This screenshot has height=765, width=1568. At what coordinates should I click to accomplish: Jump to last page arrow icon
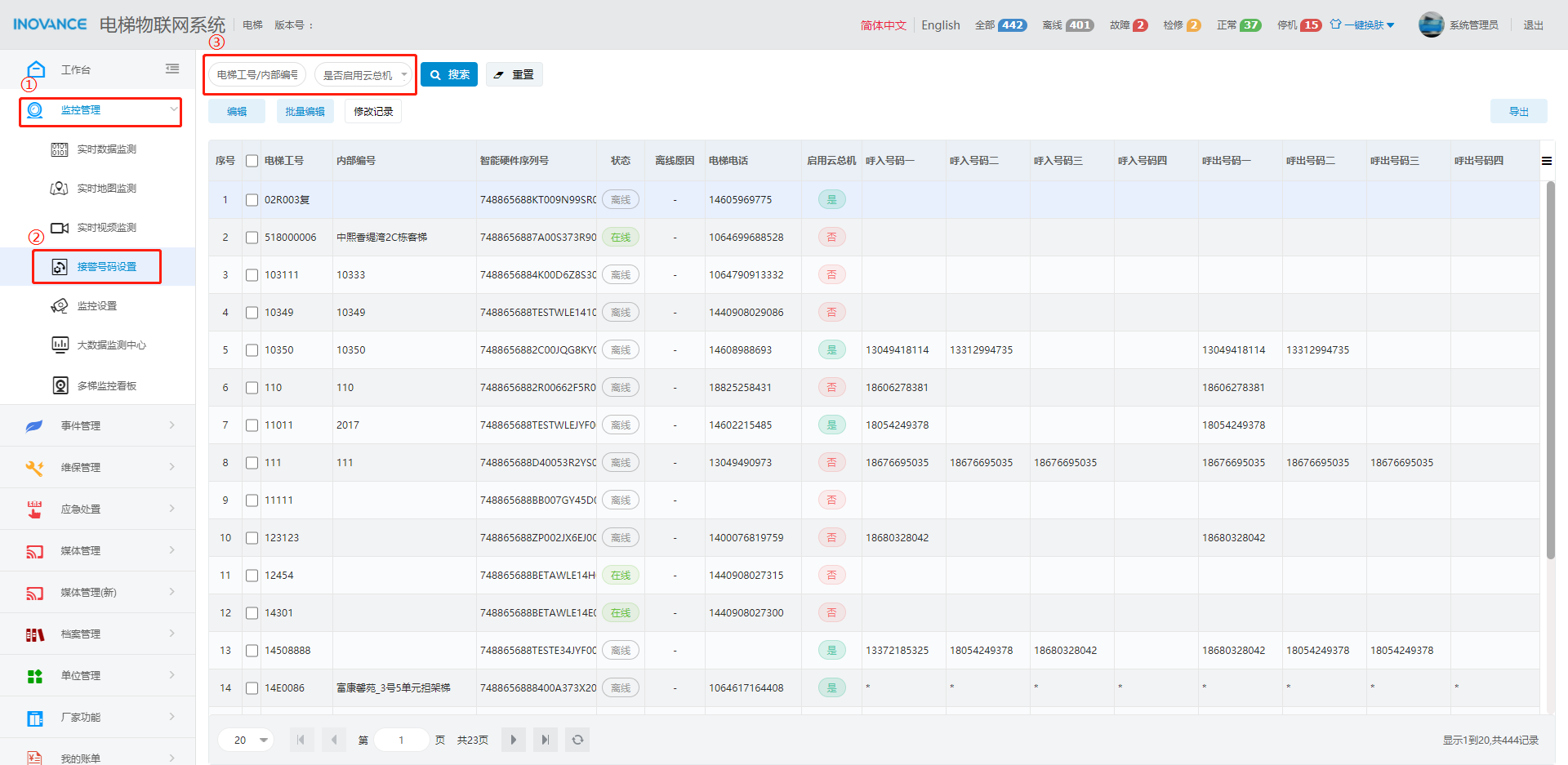(x=545, y=740)
